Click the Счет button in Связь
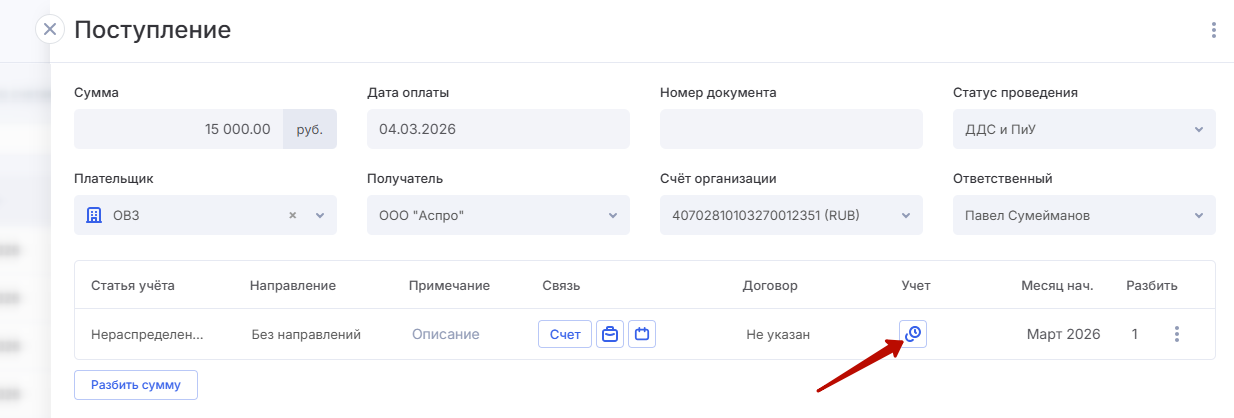The image size is (1234, 418). [x=565, y=334]
